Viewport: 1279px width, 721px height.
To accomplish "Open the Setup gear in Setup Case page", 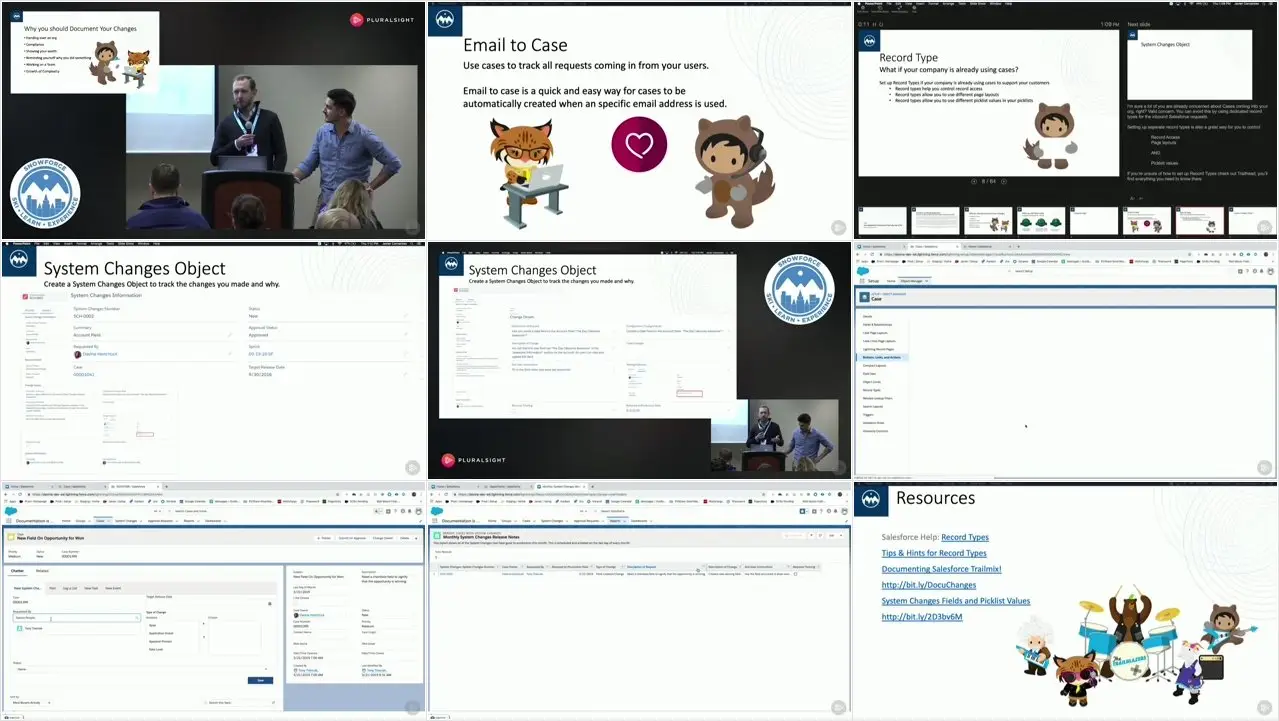I will tap(1255, 271).
